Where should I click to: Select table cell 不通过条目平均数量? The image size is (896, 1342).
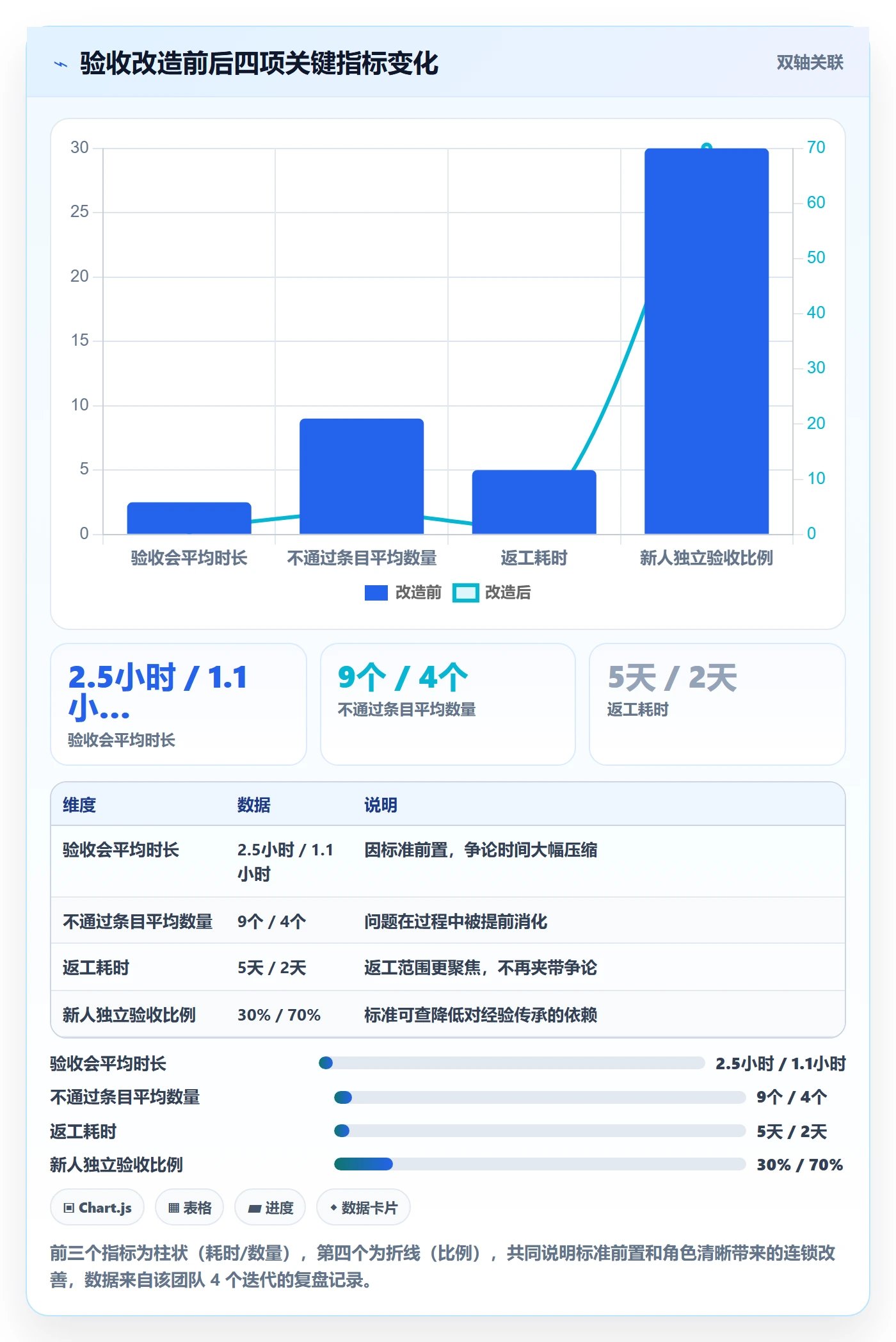(x=138, y=921)
